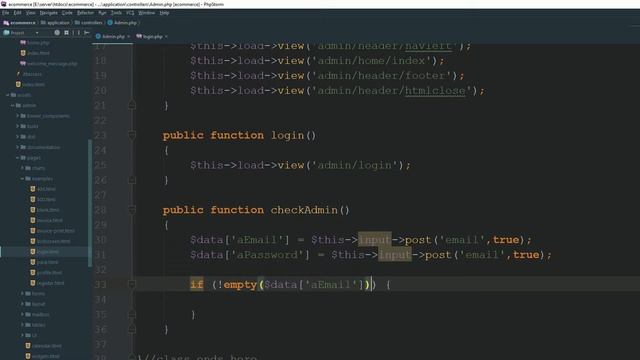Screen dimensions: 640x360
Task: Select pace.html in project tree
Action: point(44,262)
